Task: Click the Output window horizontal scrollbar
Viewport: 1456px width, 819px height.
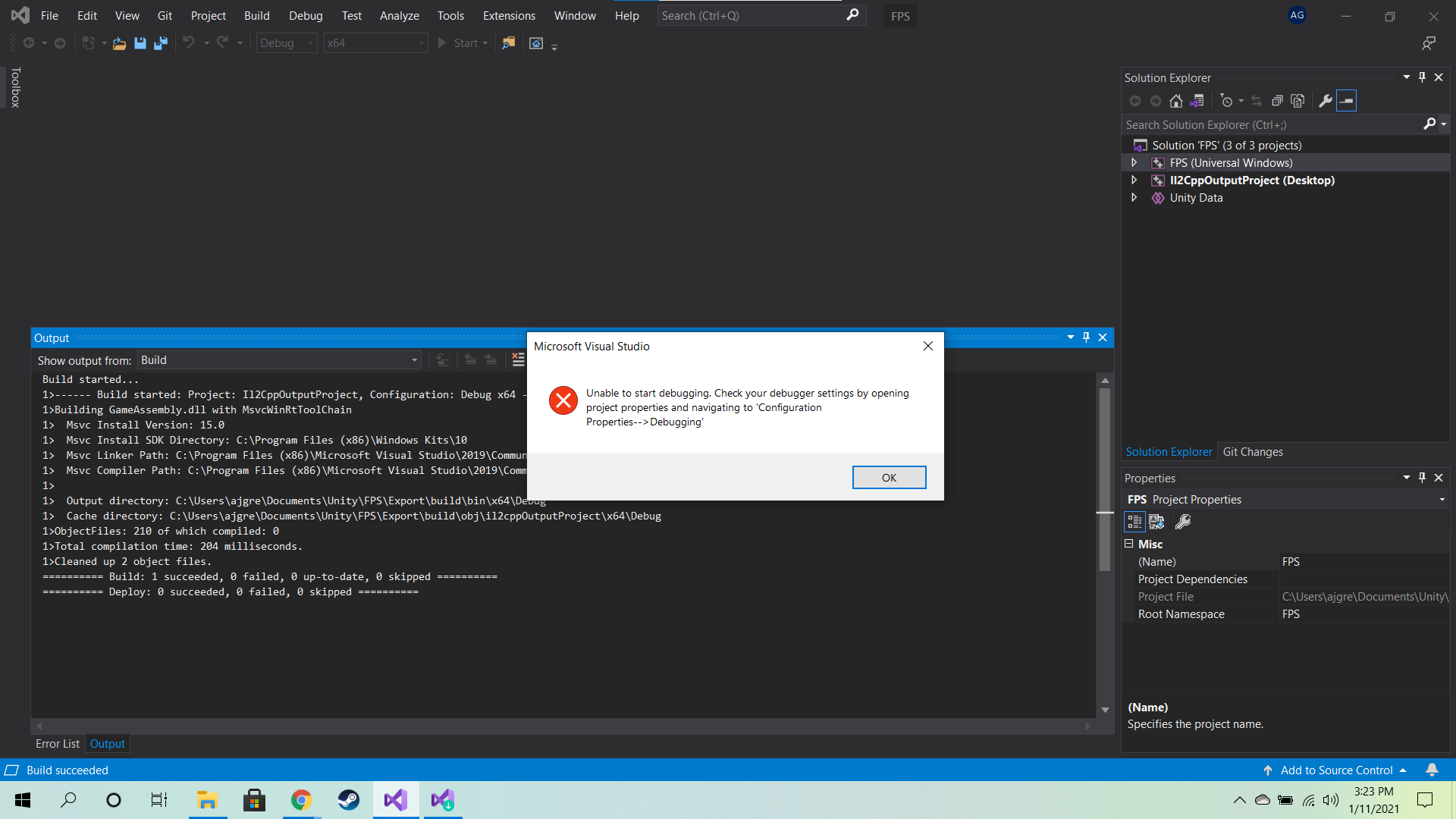Action: click(563, 726)
